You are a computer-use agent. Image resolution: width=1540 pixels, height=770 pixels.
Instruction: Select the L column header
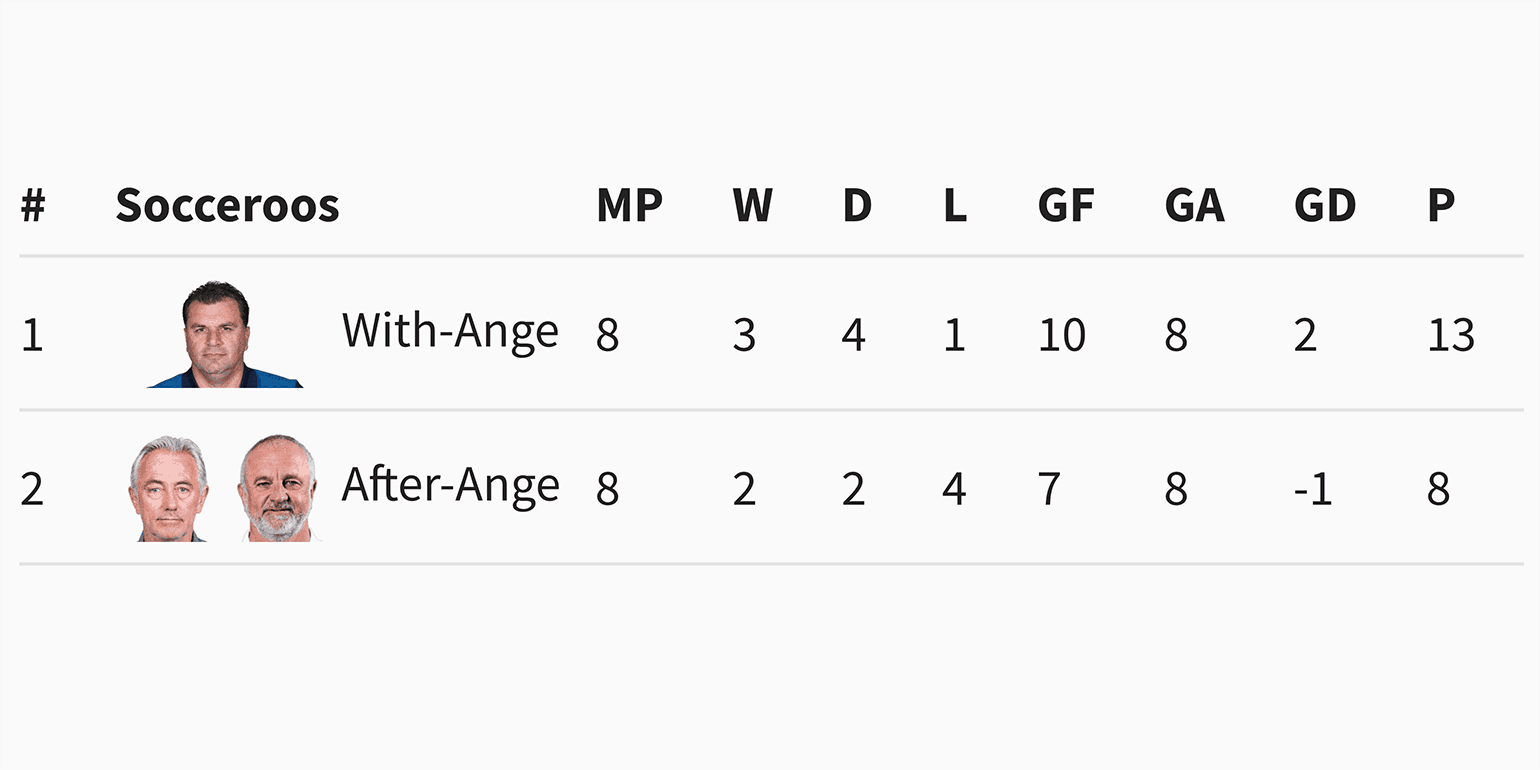pyautogui.click(x=955, y=205)
